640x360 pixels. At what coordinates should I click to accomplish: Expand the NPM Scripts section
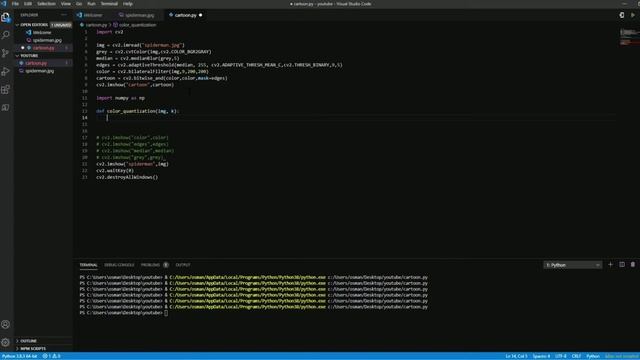33,349
